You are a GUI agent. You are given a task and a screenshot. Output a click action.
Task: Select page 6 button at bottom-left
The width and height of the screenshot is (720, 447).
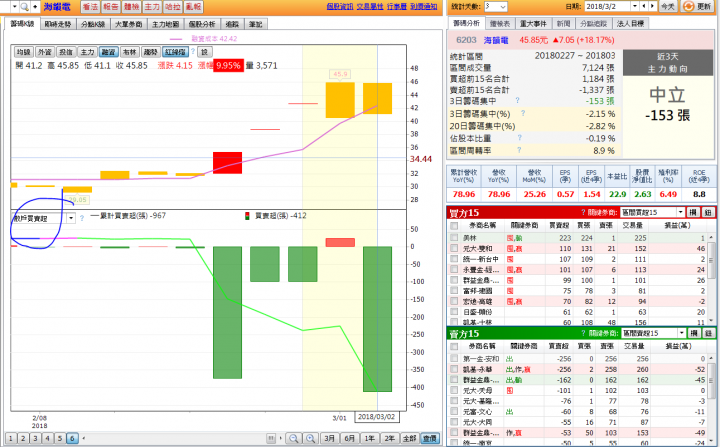click(x=72, y=438)
